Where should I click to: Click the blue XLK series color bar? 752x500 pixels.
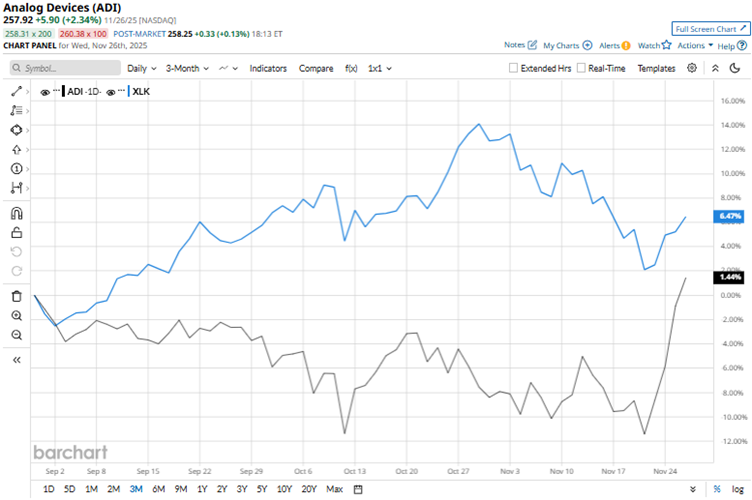(x=129, y=91)
